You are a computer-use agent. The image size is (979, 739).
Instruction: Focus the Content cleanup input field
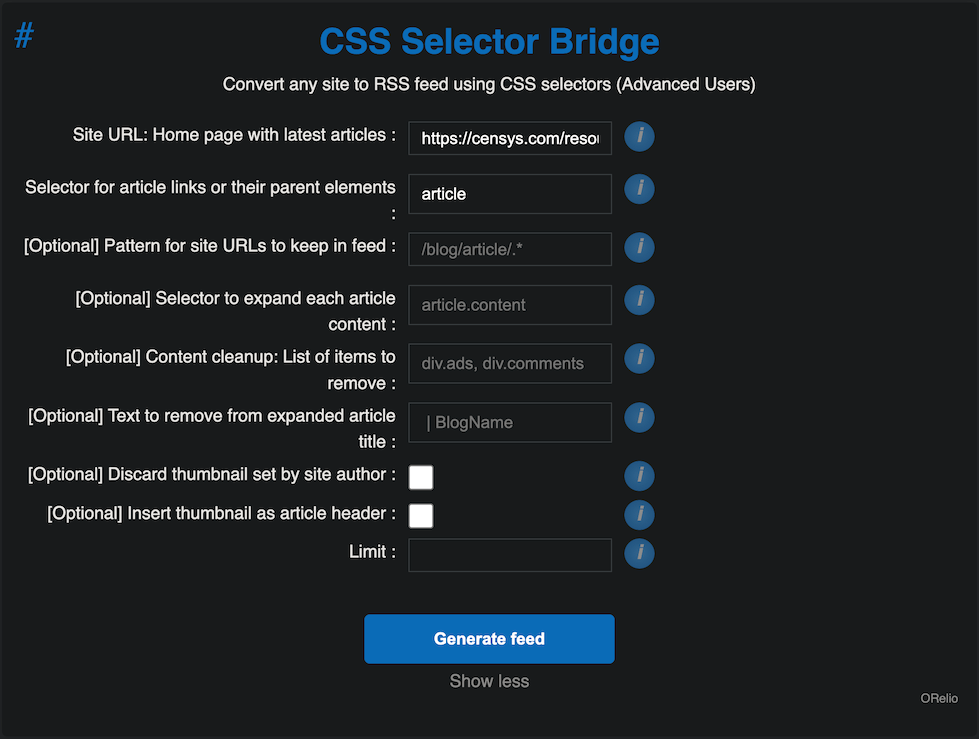pos(510,364)
